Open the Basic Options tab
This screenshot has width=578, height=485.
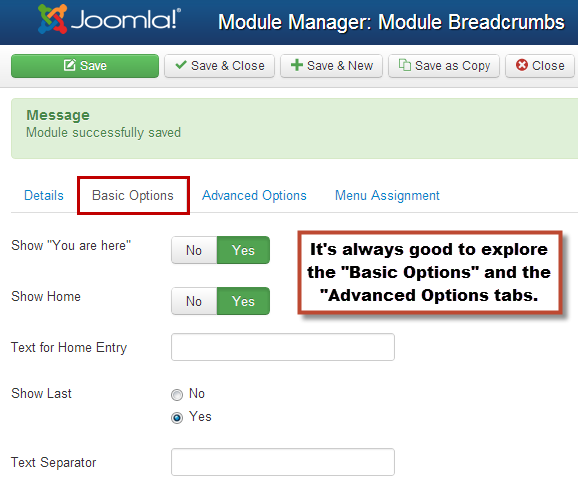(133, 195)
